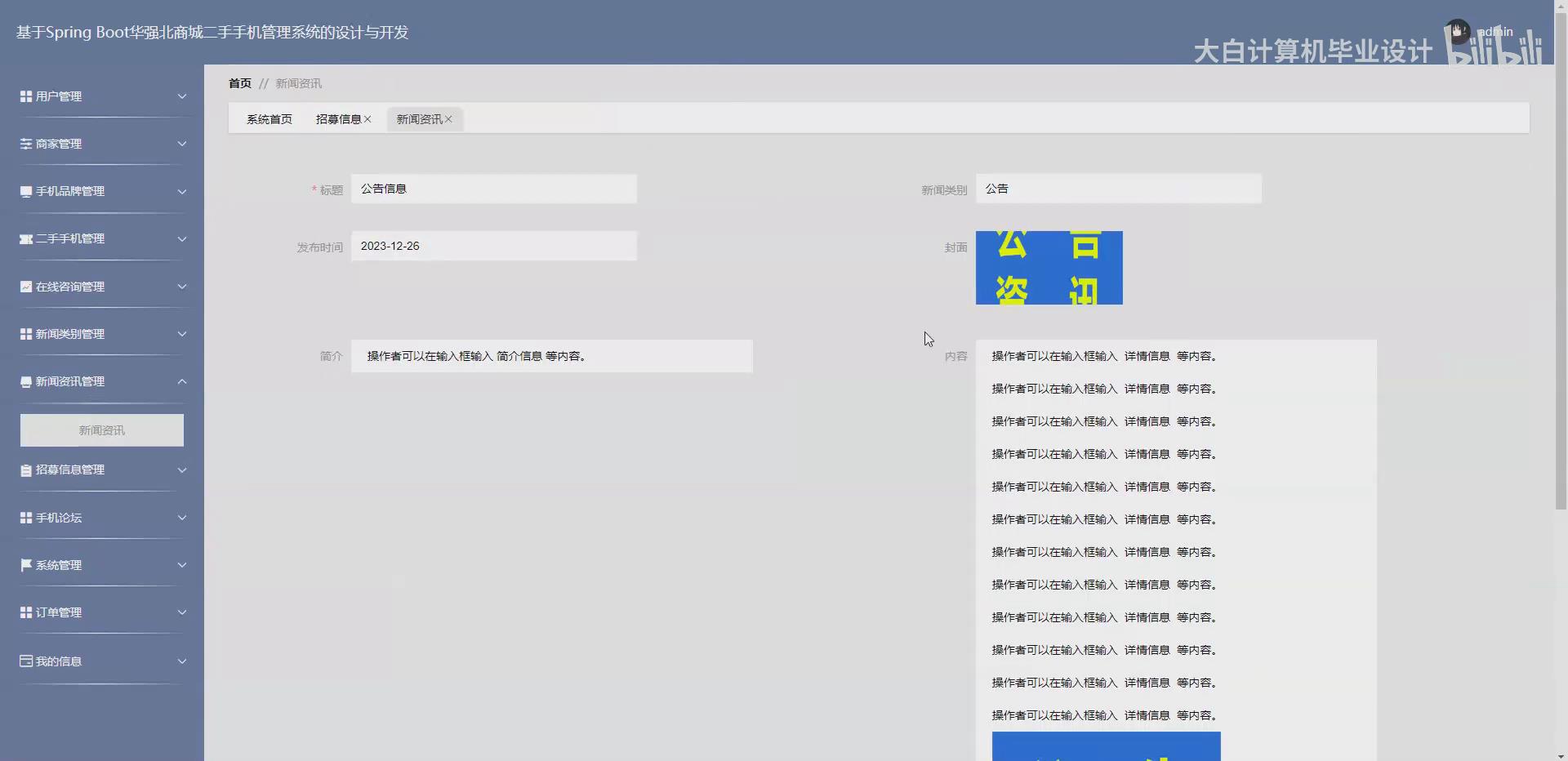Expand 招募信息管理 via its chevron

(x=182, y=470)
